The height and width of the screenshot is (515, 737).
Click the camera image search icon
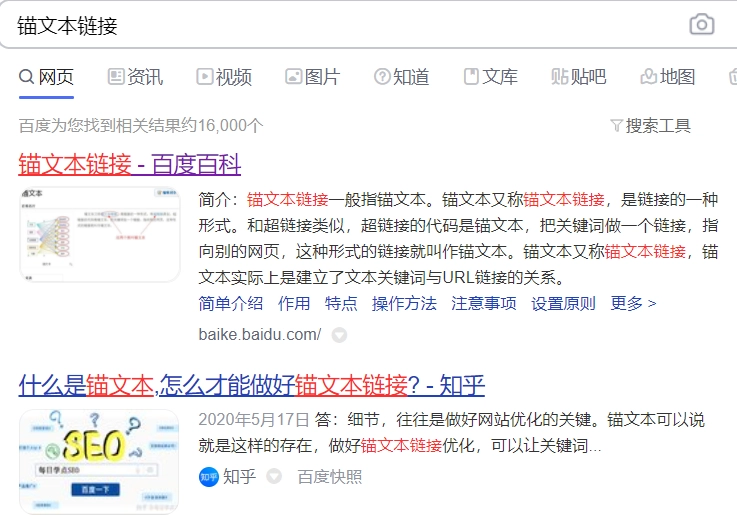pyautogui.click(x=702, y=24)
